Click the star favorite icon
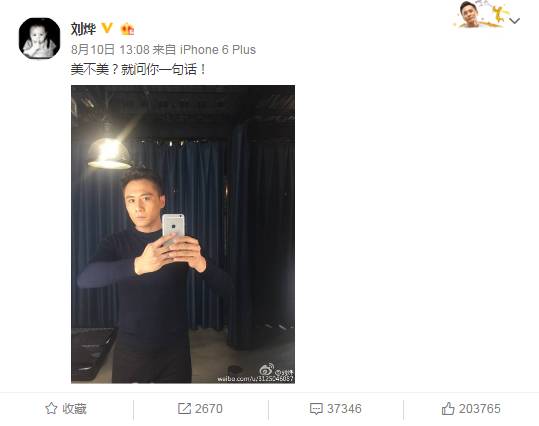 tap(51, 408)
